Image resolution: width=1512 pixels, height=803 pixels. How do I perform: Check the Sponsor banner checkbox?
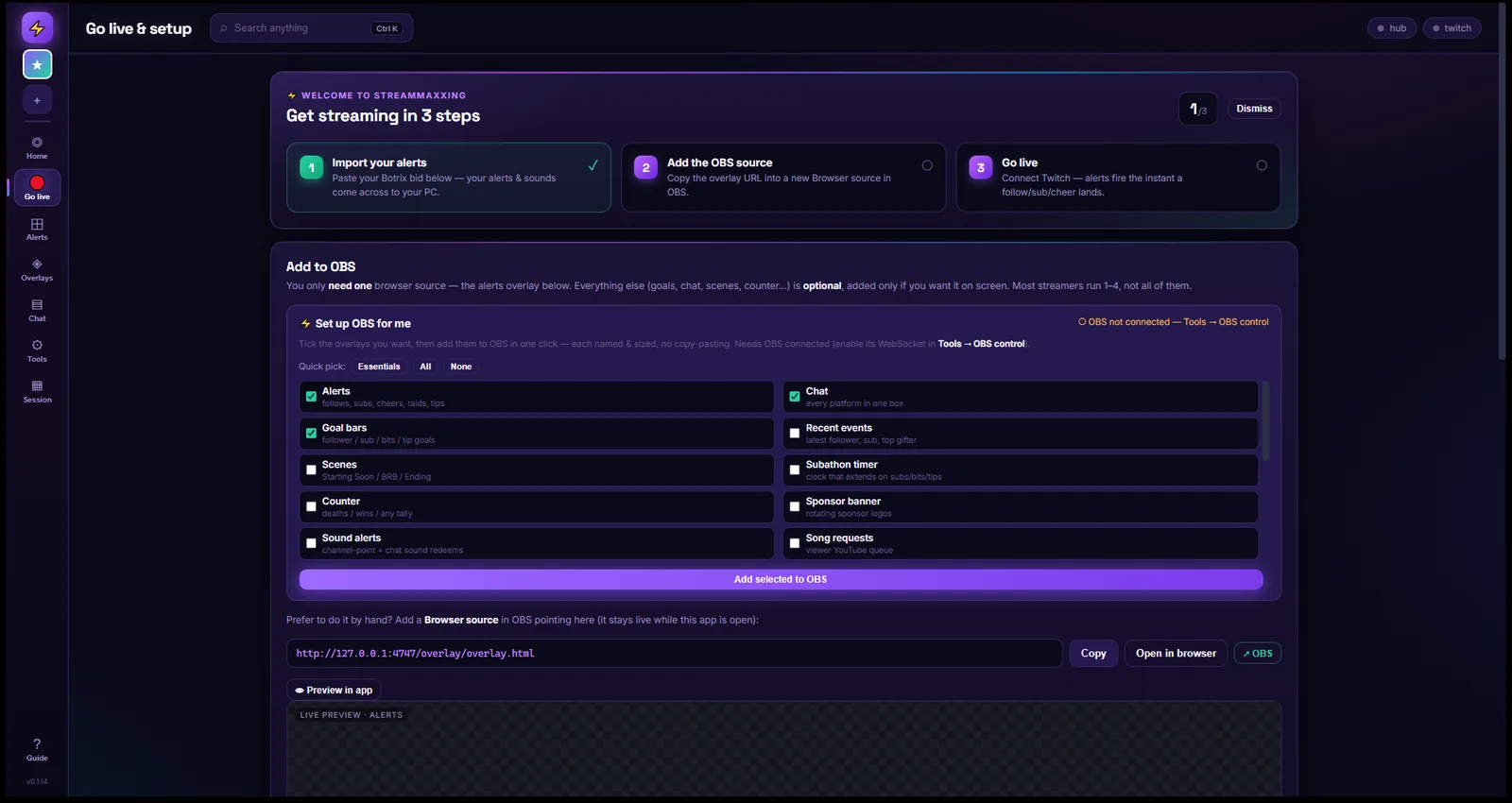795,507
